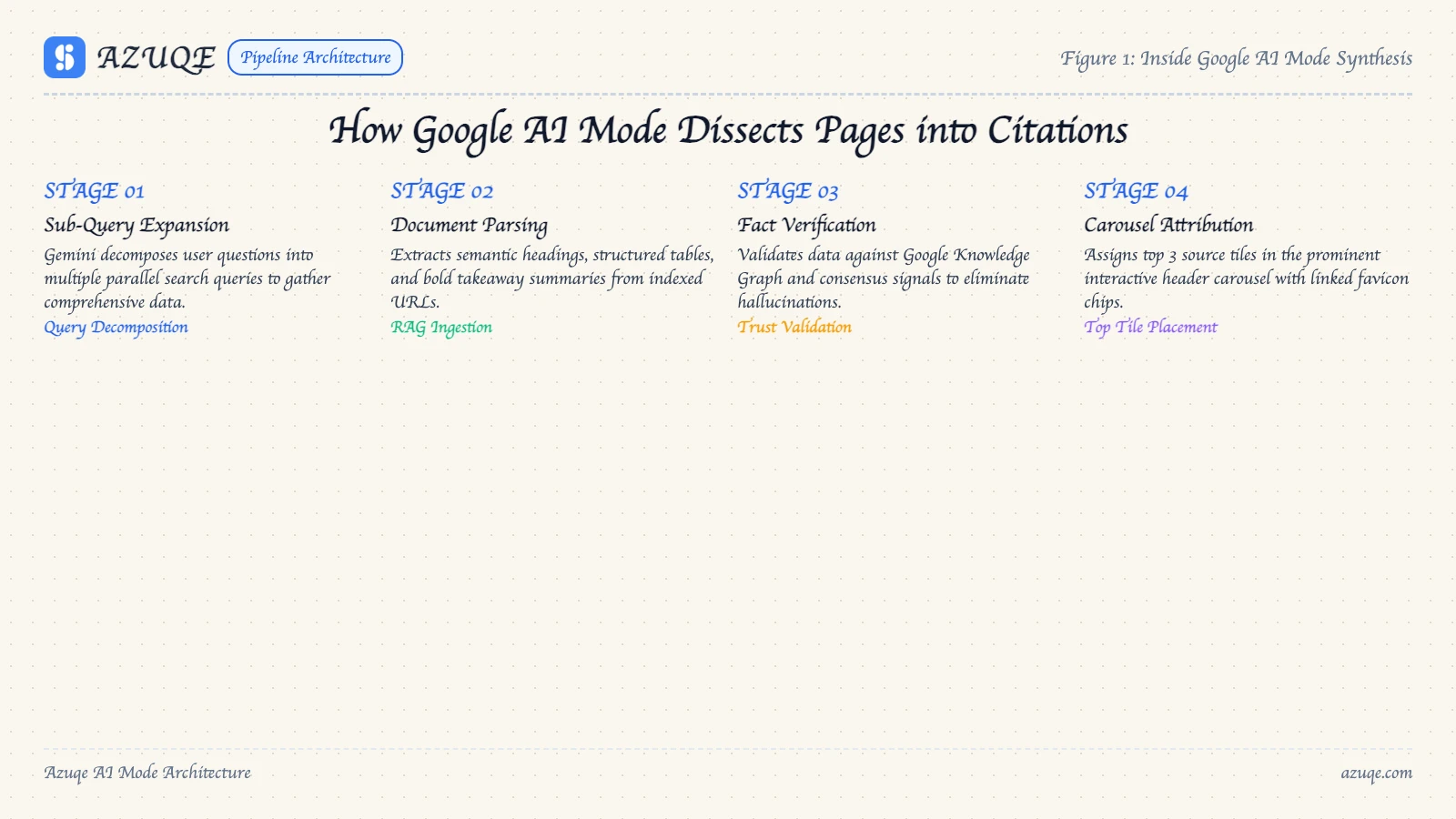Click the Figure 1 caption text
Image resolution: width=1456 pixels, height=819 pixels.
click(1236, 58)
